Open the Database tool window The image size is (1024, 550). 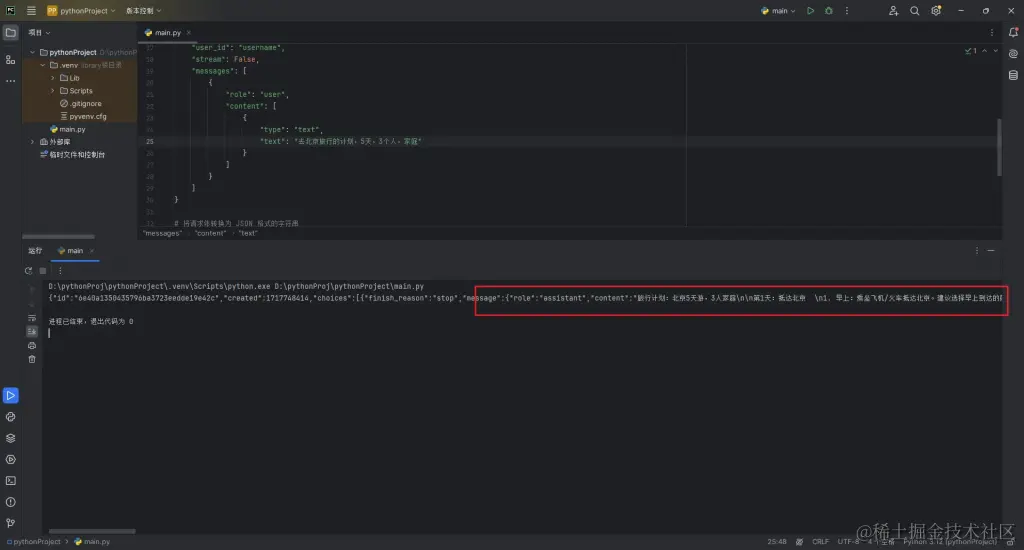click(x=1013, y=75)
